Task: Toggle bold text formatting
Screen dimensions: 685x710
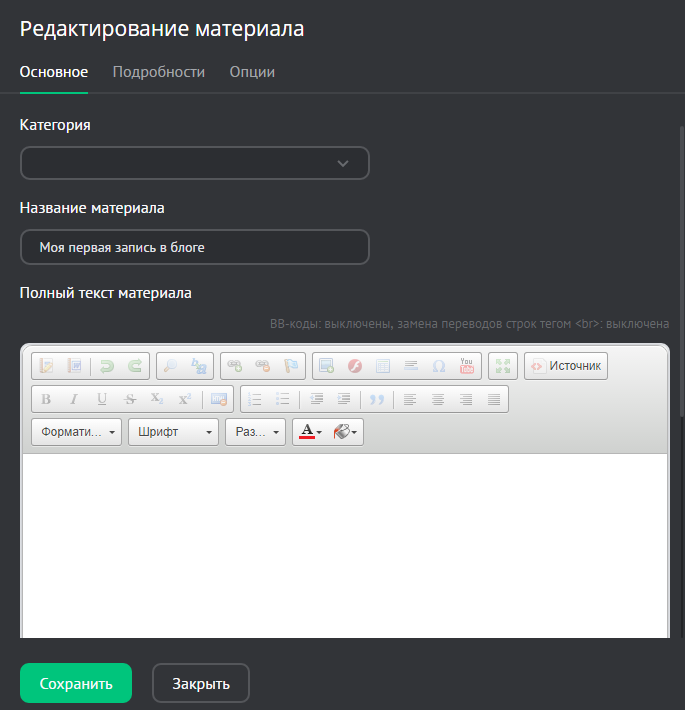Action: click(x=46, y=399)
